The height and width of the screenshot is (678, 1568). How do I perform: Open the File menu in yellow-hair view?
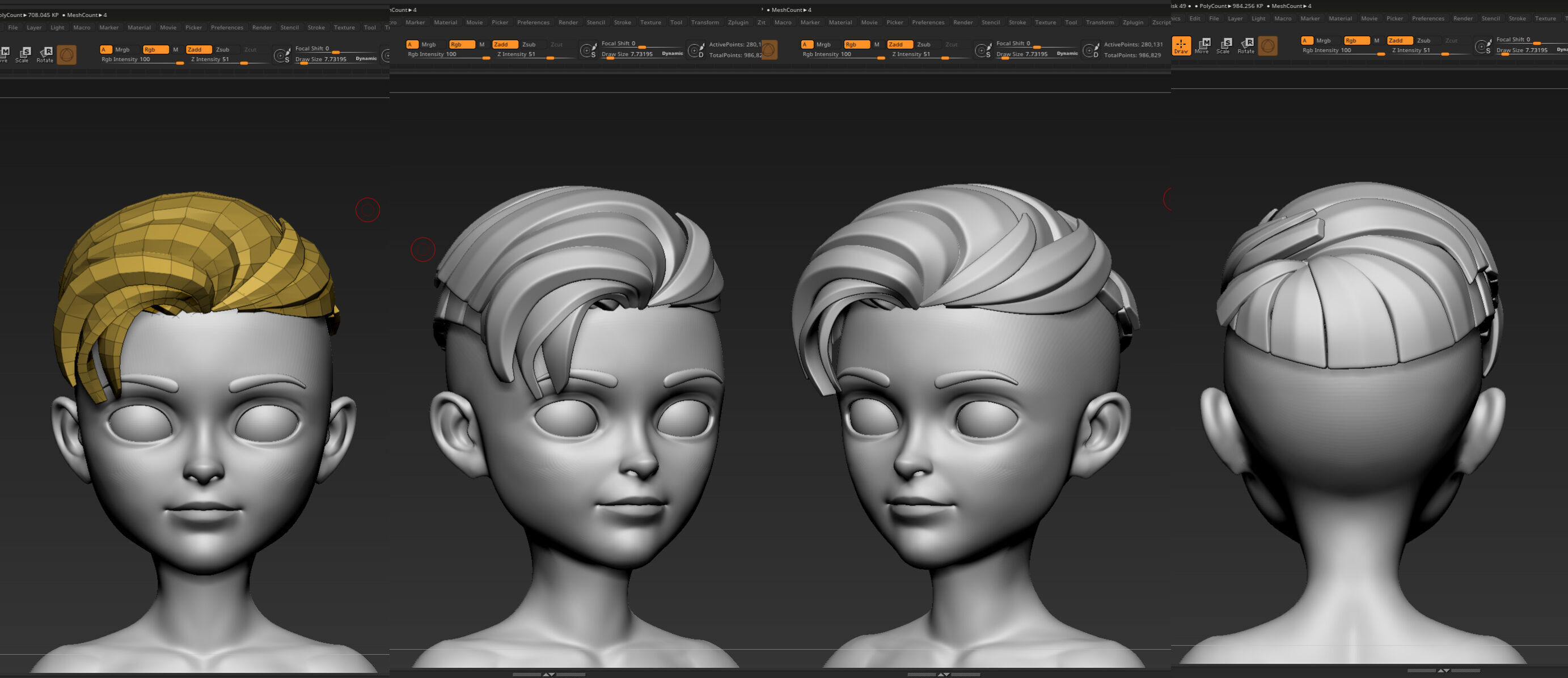click(13, 27)
